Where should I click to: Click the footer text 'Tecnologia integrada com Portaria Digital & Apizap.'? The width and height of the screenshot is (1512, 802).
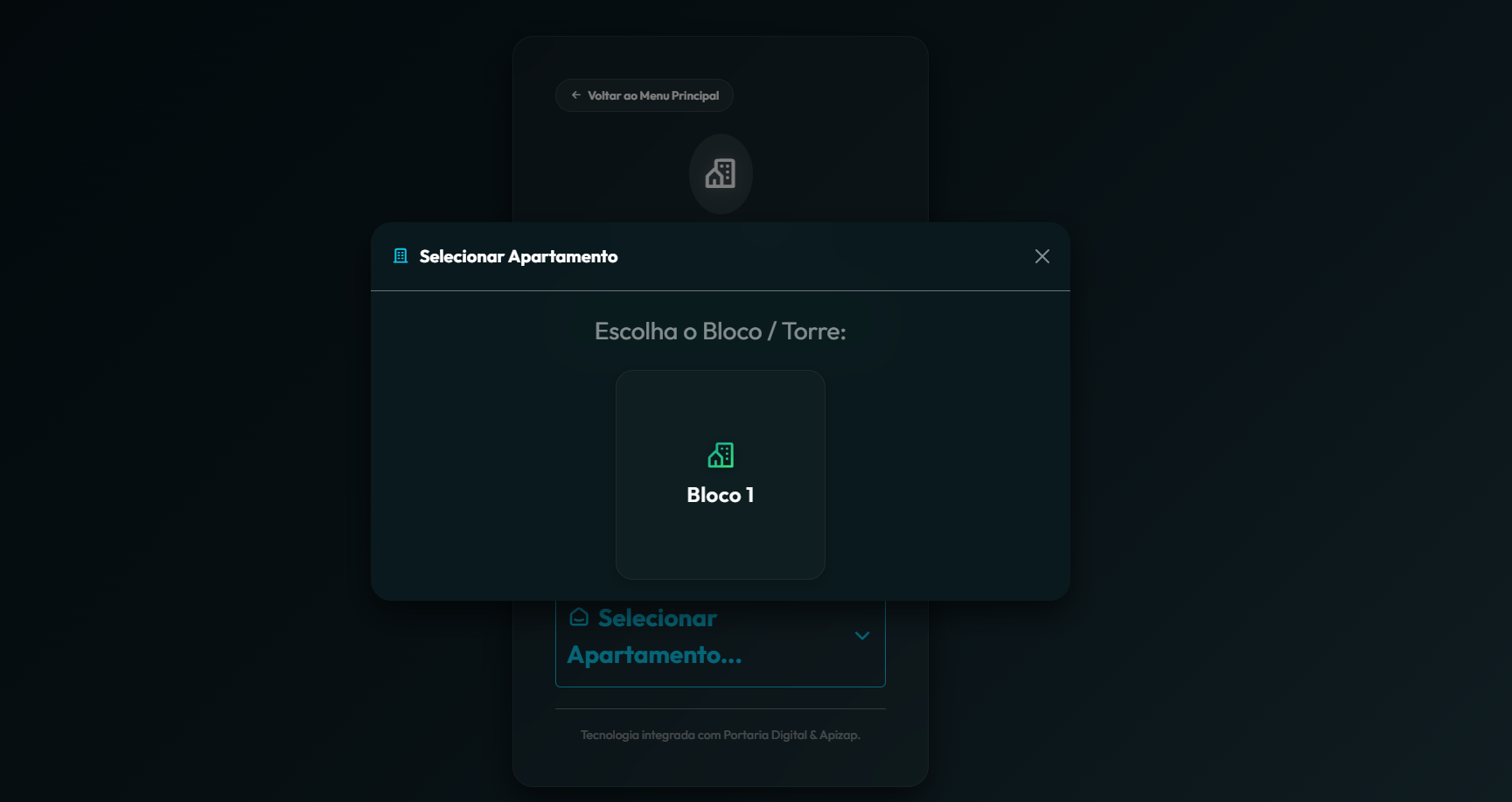[x=720, y=735]
